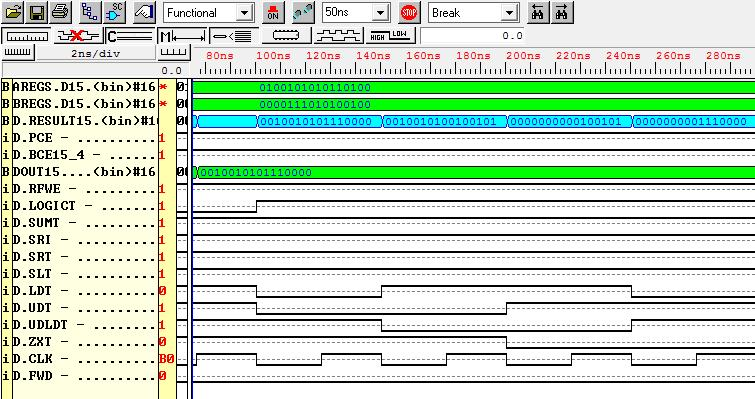This screenshot has height=399, width=755.
Task: Select the AREGS.D15 bus signal row
Action: (88, 87)
